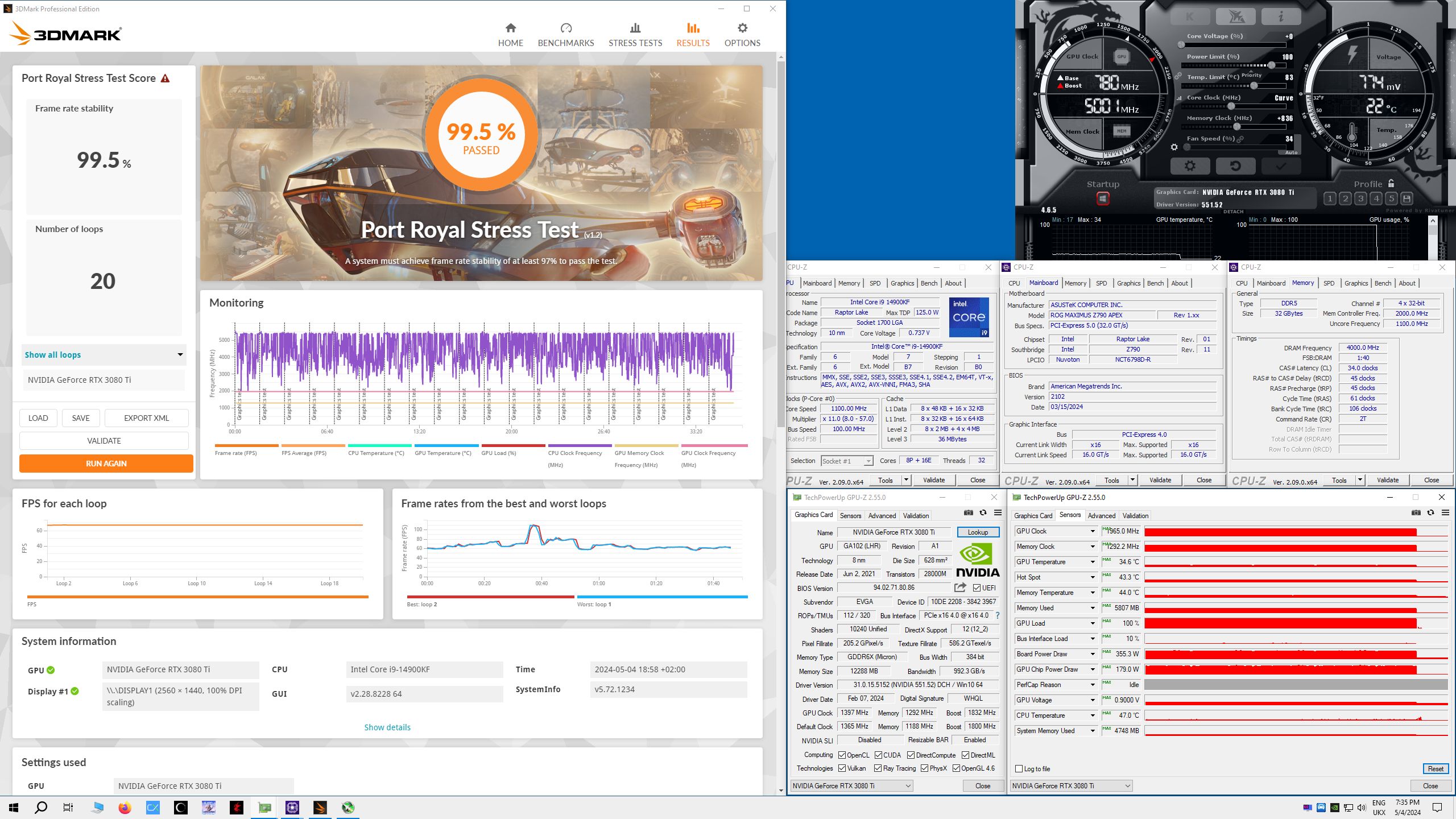1456x819 pixels.
Task: Toggle the profile lock icon in Afterburner
Action: (x=1391, y=183)
